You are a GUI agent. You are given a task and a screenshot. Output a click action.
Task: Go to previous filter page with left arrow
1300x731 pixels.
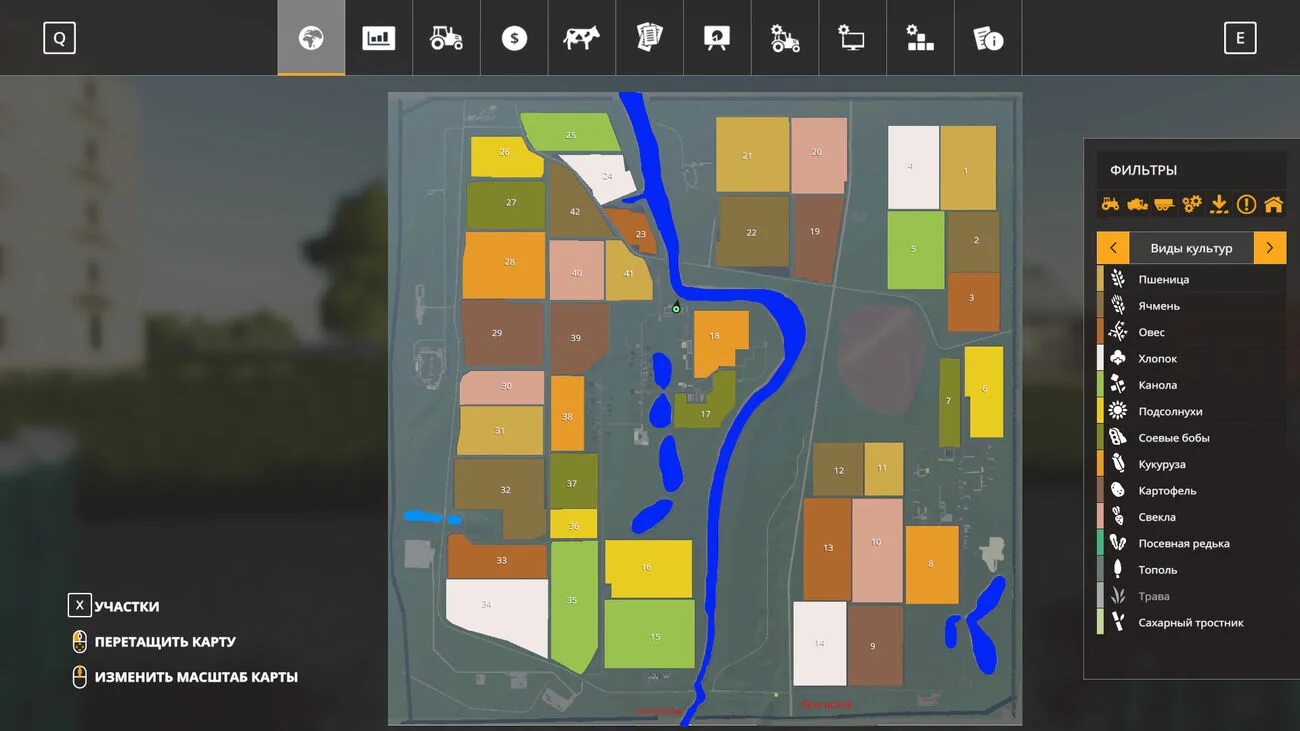click(x=1113, y=248)
